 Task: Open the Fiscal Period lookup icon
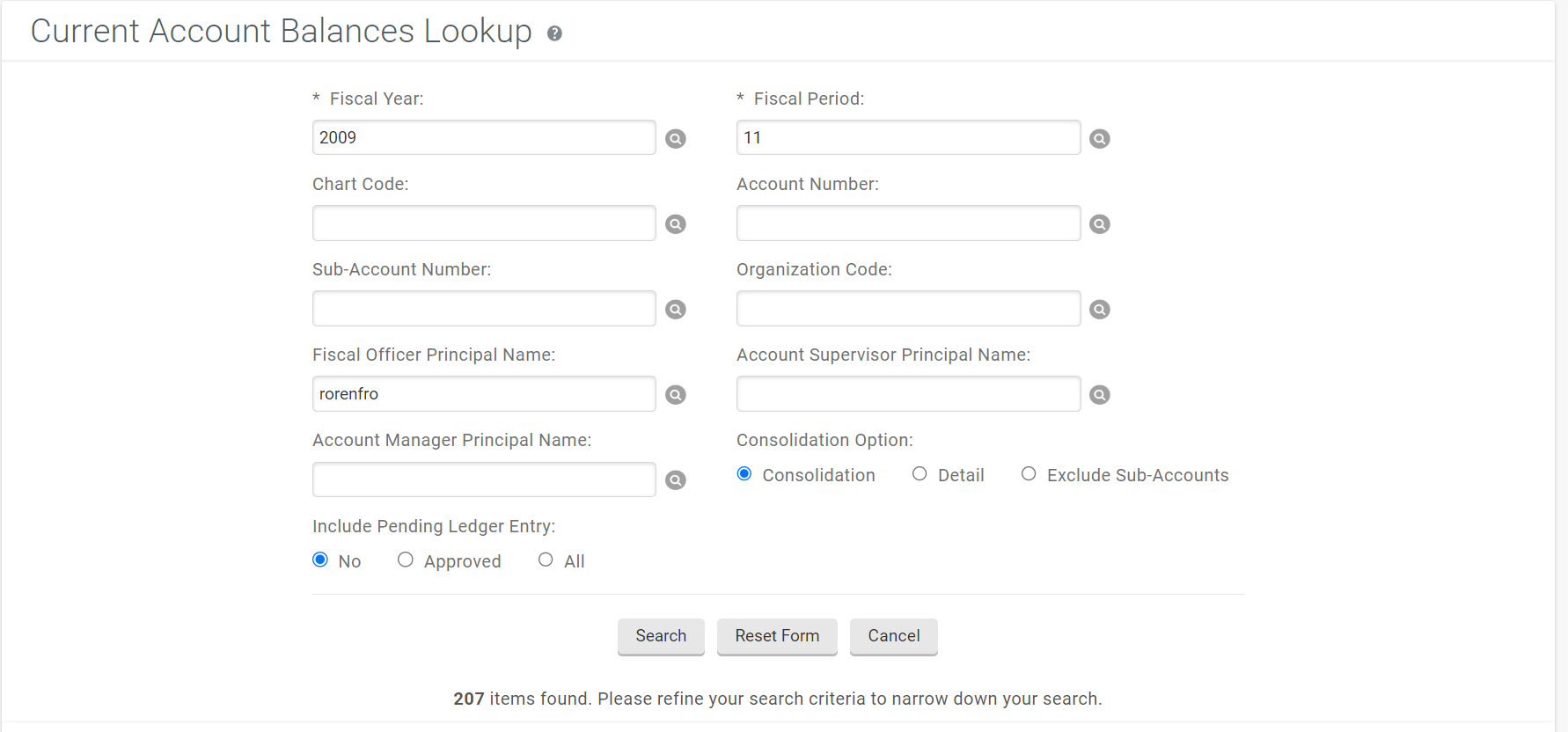tap(1100, 139)
